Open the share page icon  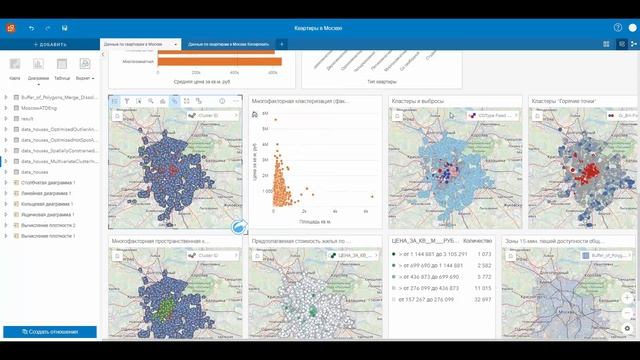click(x=633, y=44)
